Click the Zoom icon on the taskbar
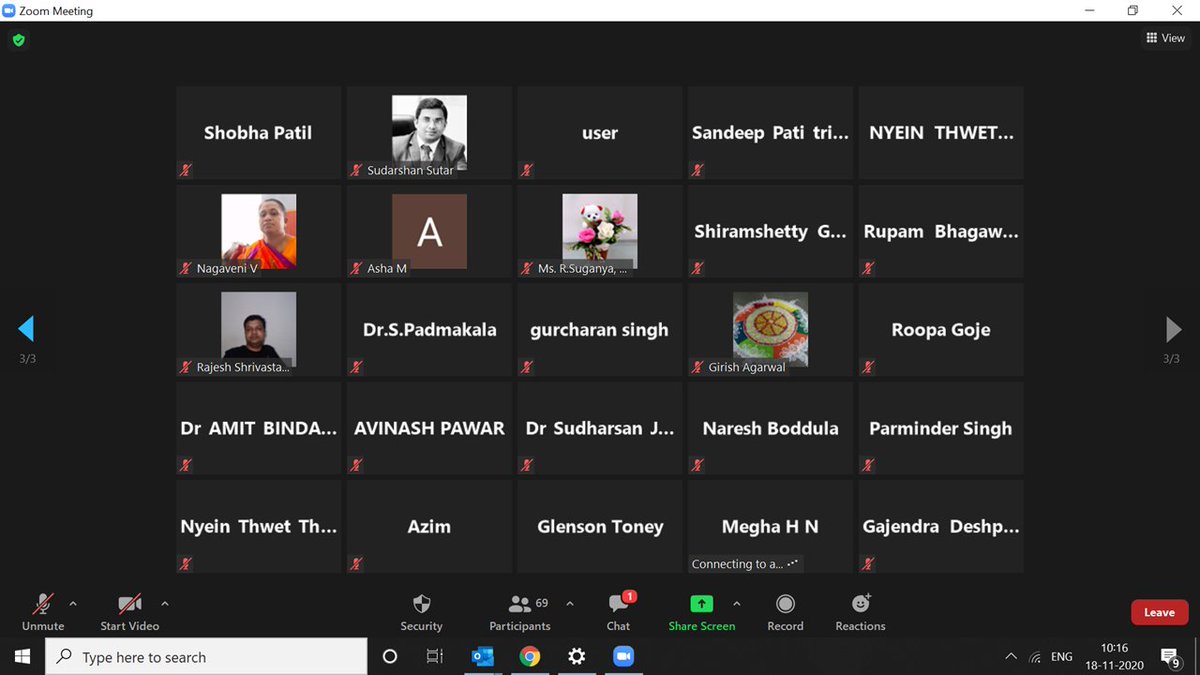The height and width of the screenshot is (675, 1200). point(624,657)
